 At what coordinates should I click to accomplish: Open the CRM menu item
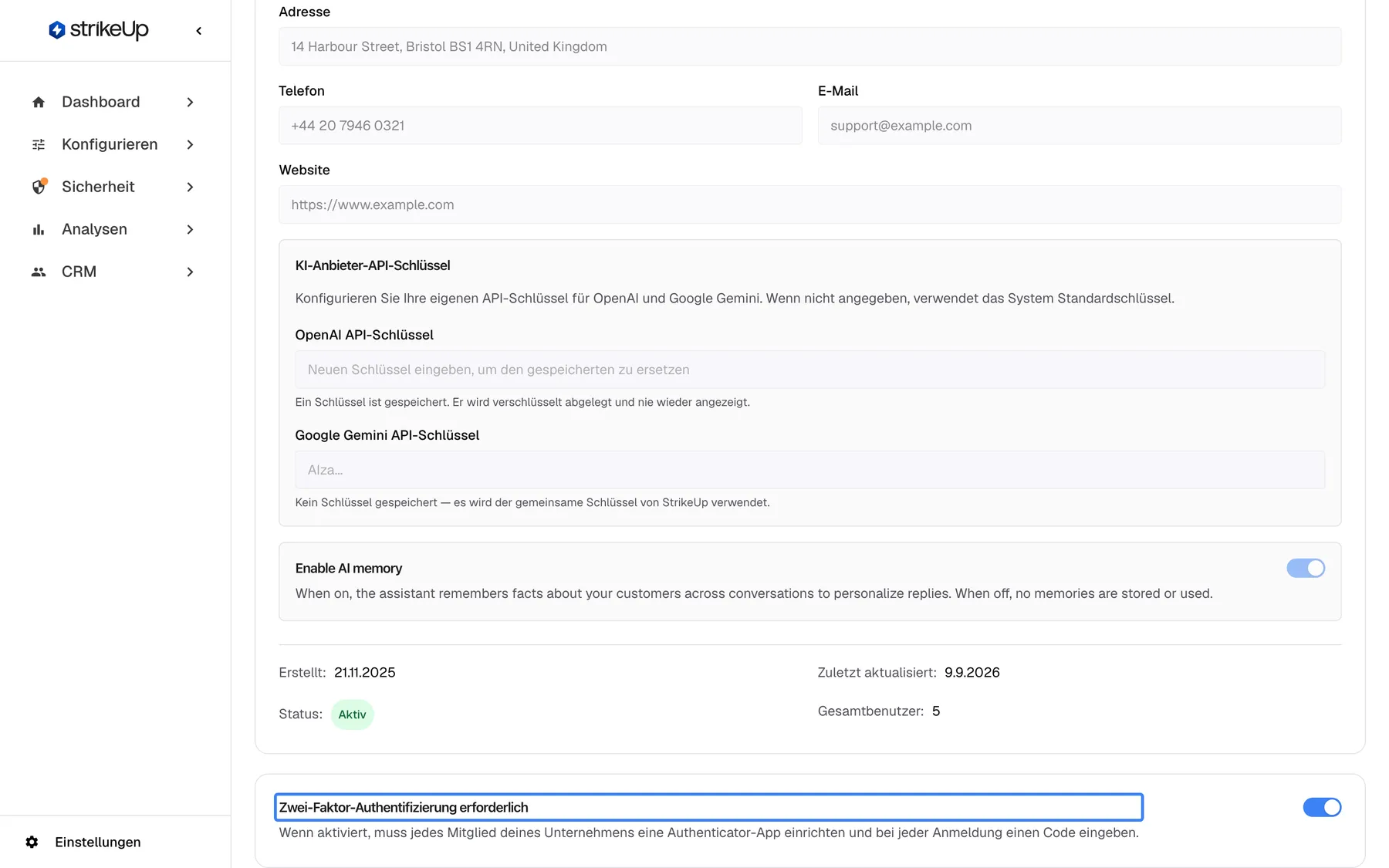[x=115, y=272]
